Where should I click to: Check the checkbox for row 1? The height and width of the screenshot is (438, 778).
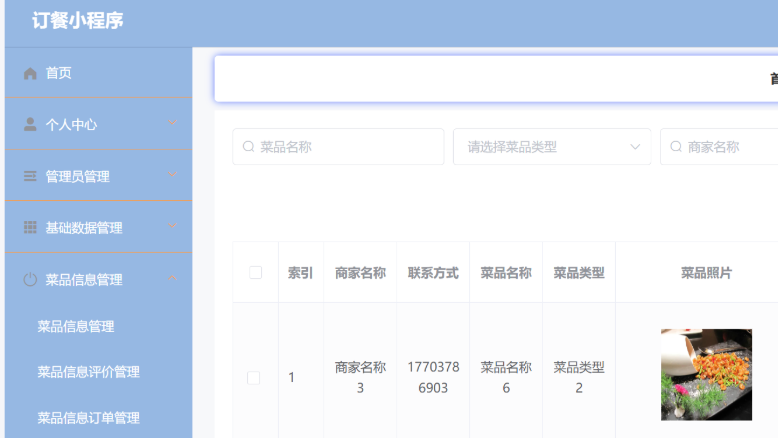[253, 377]
